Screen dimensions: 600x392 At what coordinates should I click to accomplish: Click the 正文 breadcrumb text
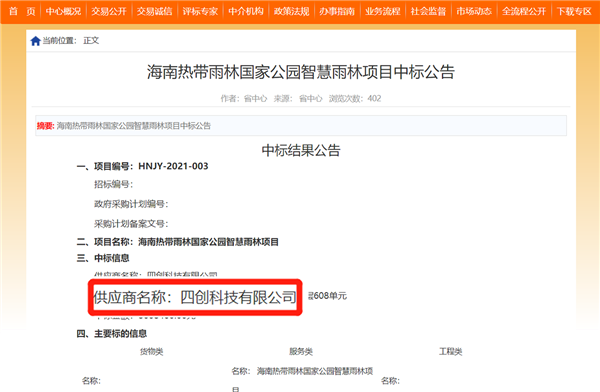(91, 41)
